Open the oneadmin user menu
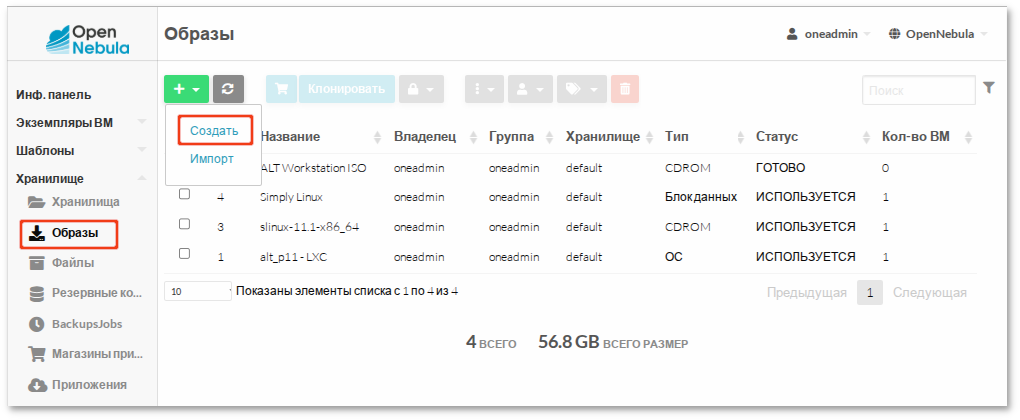The height and width of the screenshot is (420, 1020). [x=828, y=34]
